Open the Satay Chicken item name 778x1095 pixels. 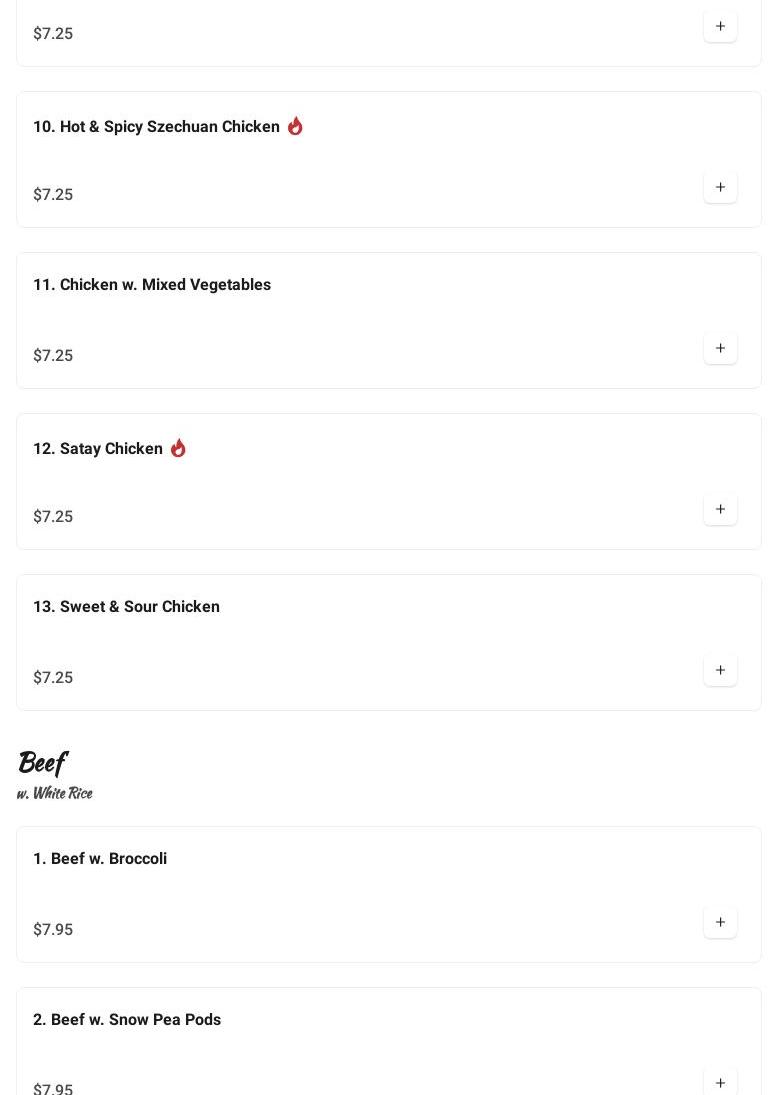98,449
